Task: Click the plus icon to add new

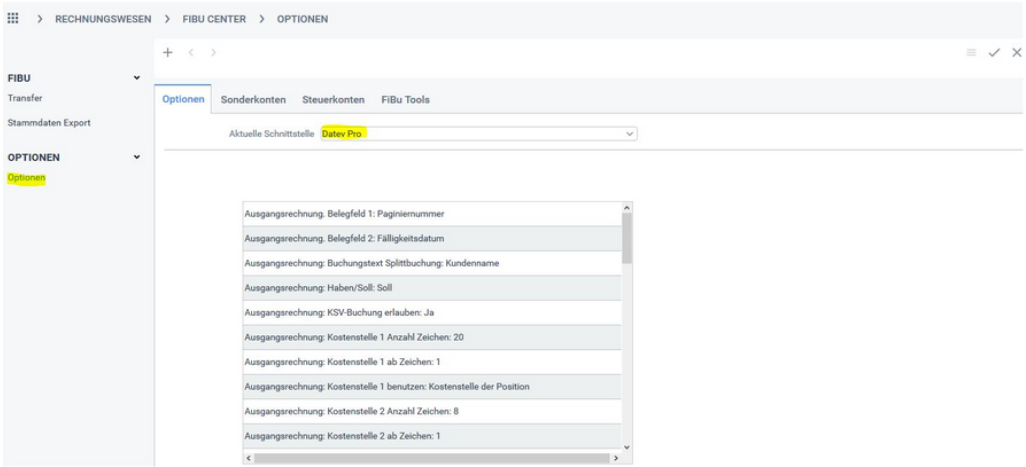Action: (168, 52)
